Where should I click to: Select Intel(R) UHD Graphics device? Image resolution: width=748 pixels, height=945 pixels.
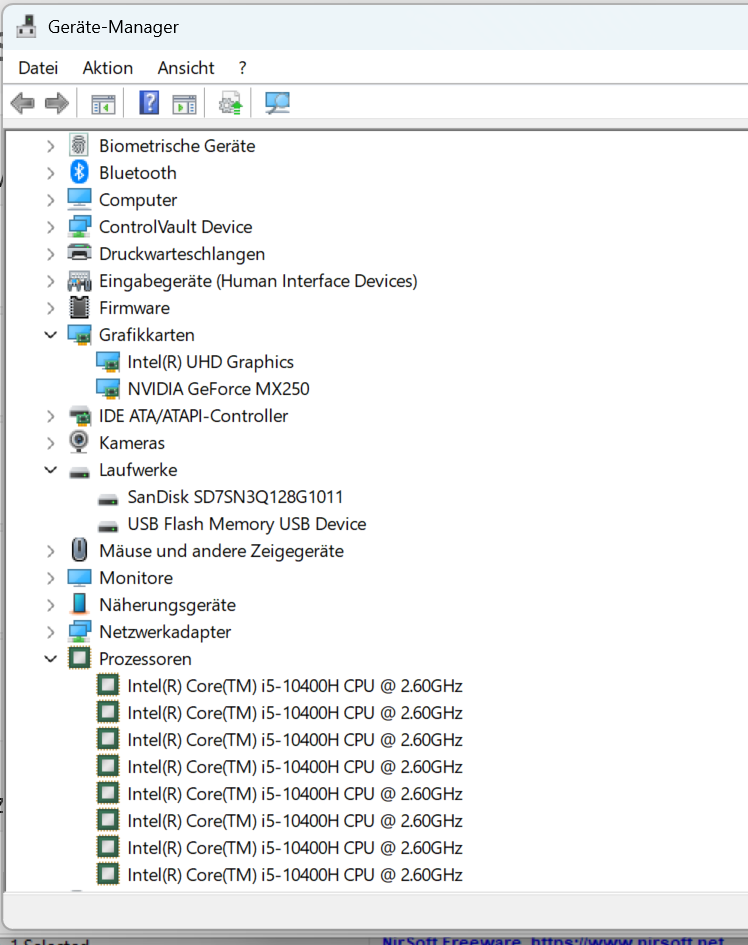click(210, 362)
